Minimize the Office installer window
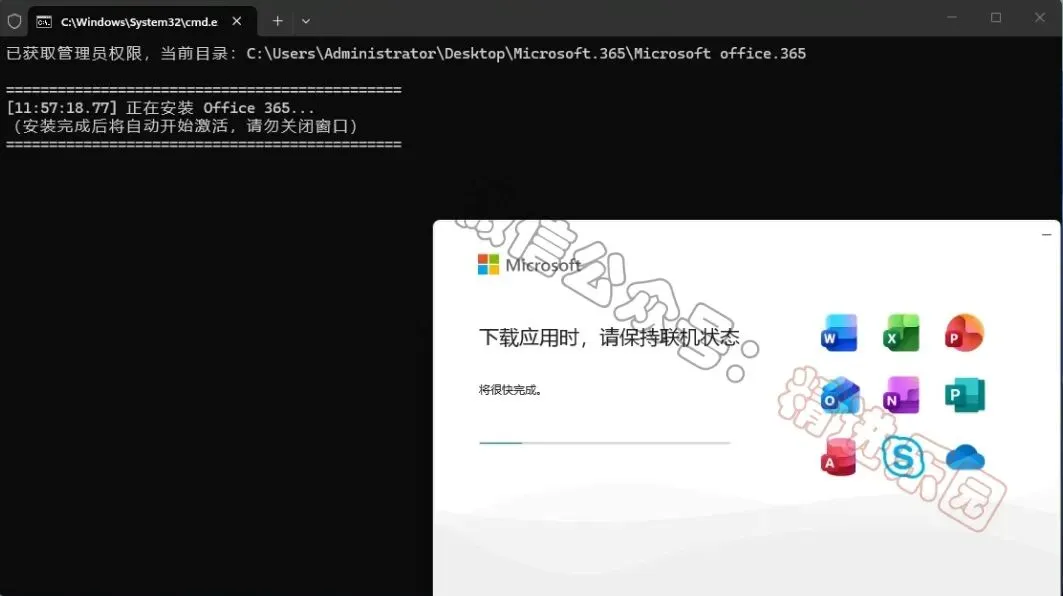Screen dimensions: 1063x596 coord(1046,235)
